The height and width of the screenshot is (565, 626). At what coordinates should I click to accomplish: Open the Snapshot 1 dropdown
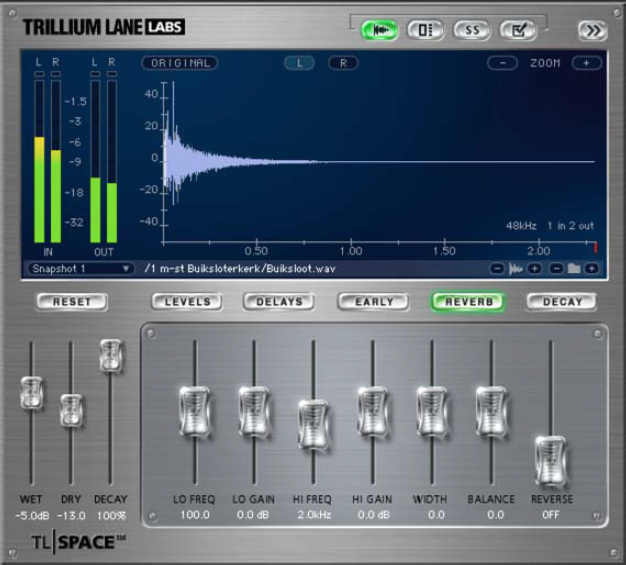(81, 269)
